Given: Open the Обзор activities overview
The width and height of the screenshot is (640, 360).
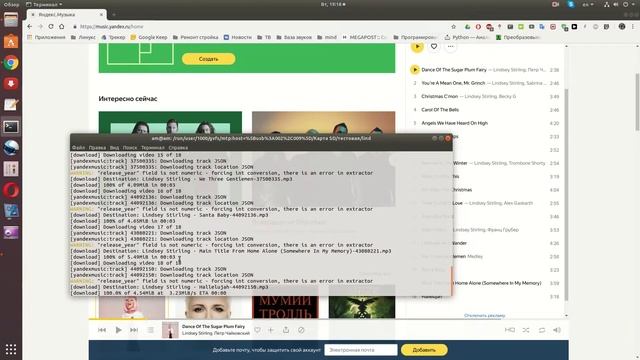Looking at the screenshot, I should [x=11, y=4].
